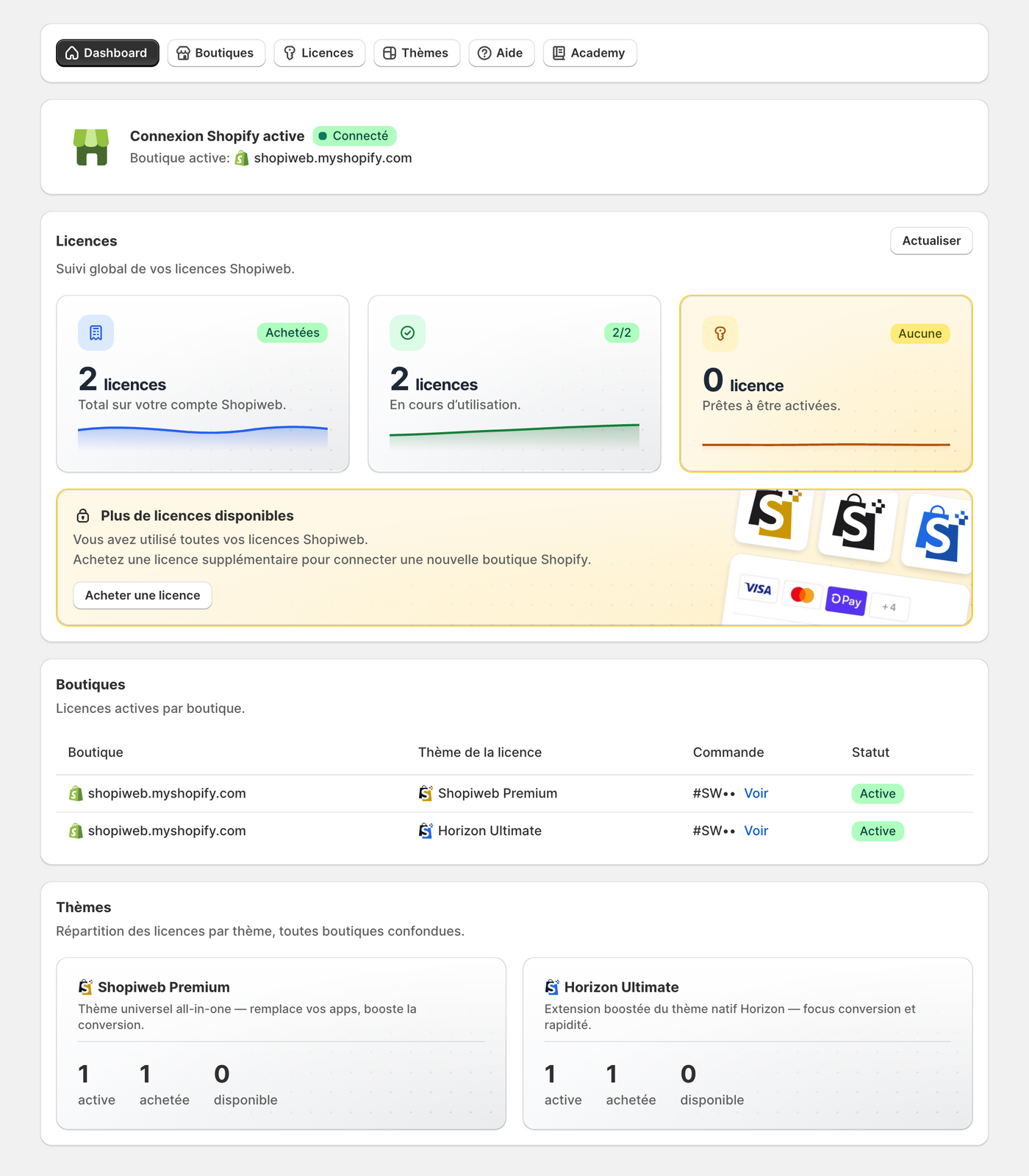Click Horizon Ultimate theme card title
1029x1176 pixels.
[x=622, y=987]
